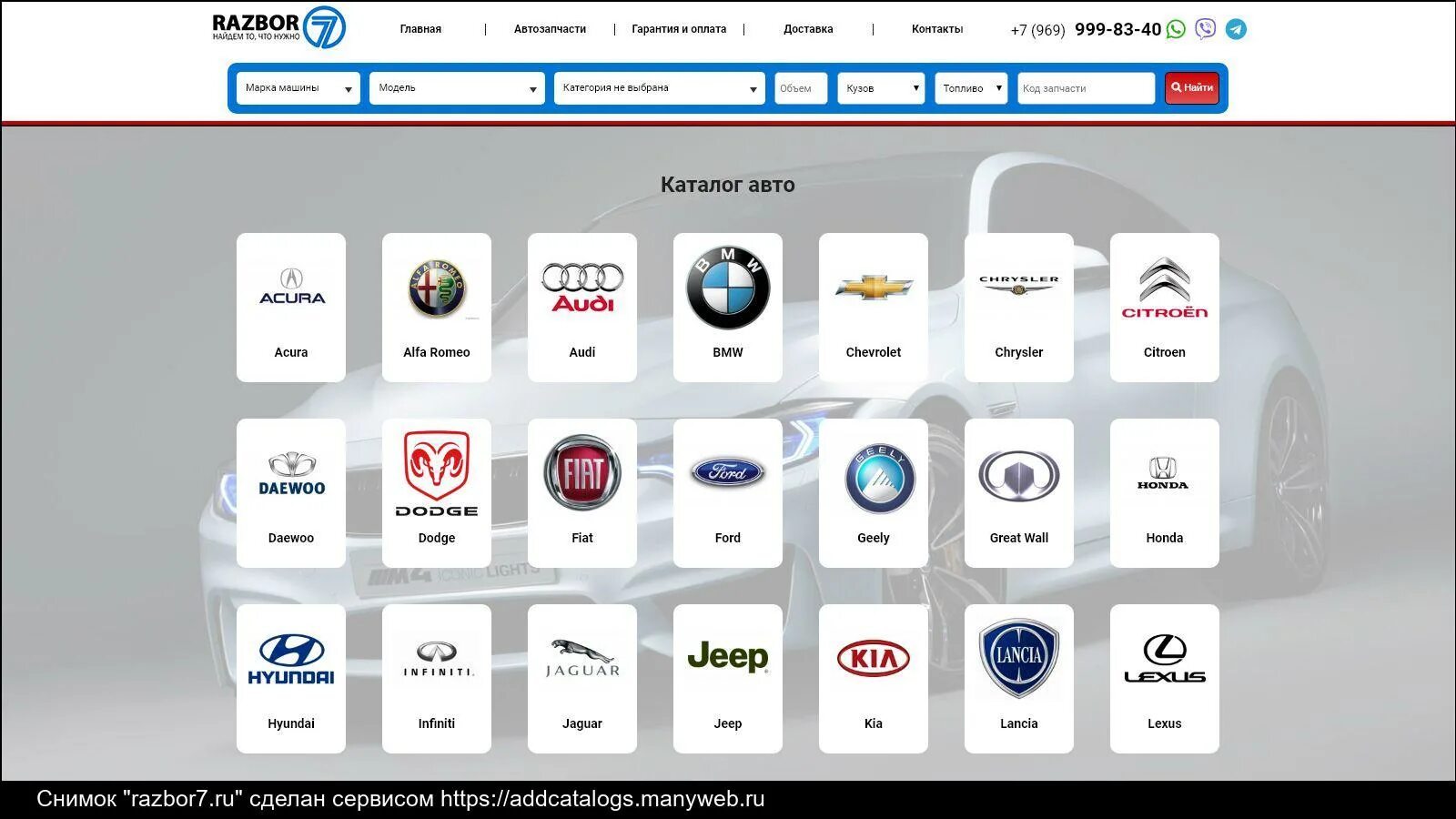Contact via the Telegram icon
The width and height of the screenshot is (1456, 819).
click(1236, 29)
